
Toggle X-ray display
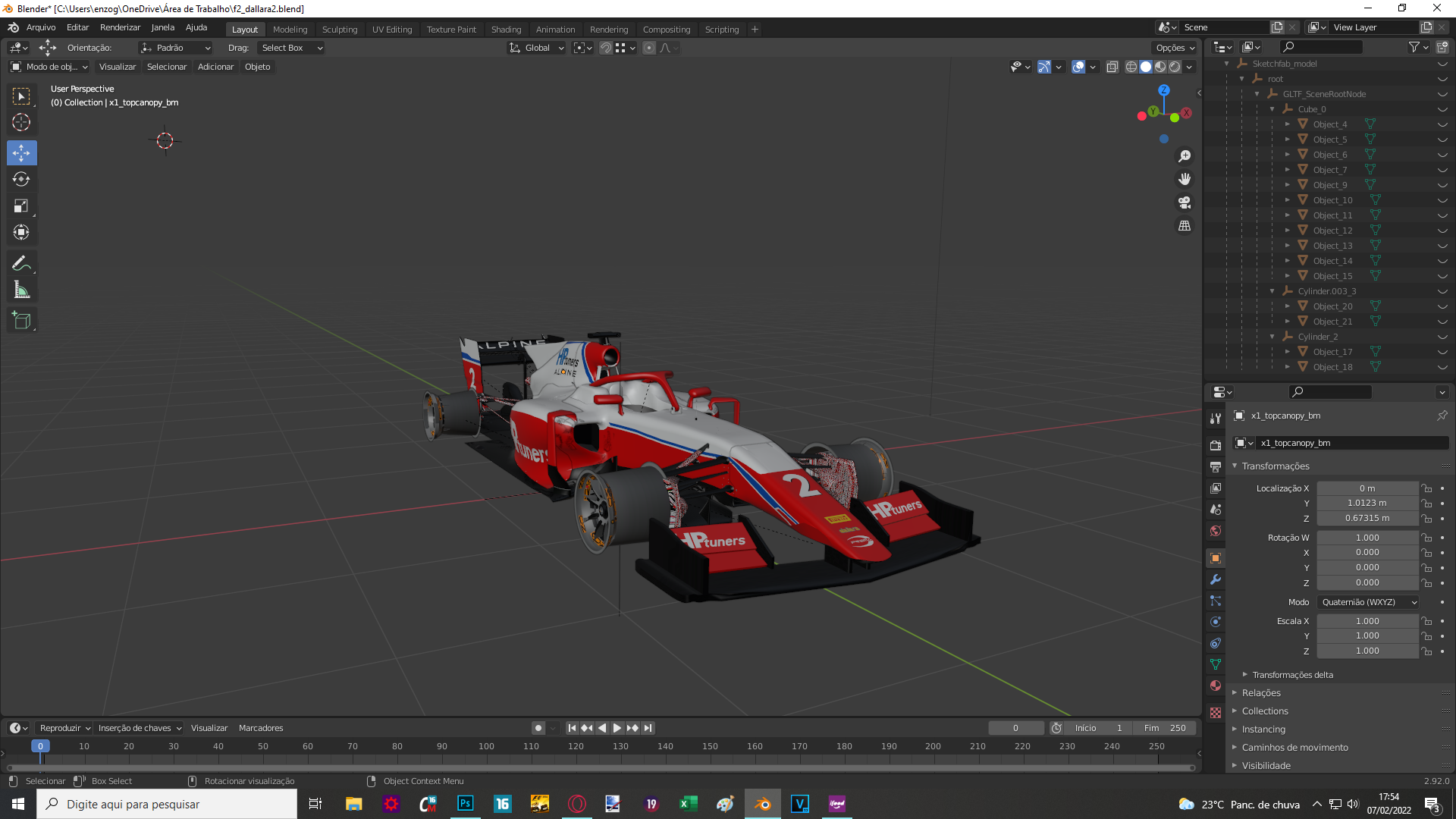coord(1112,67)
